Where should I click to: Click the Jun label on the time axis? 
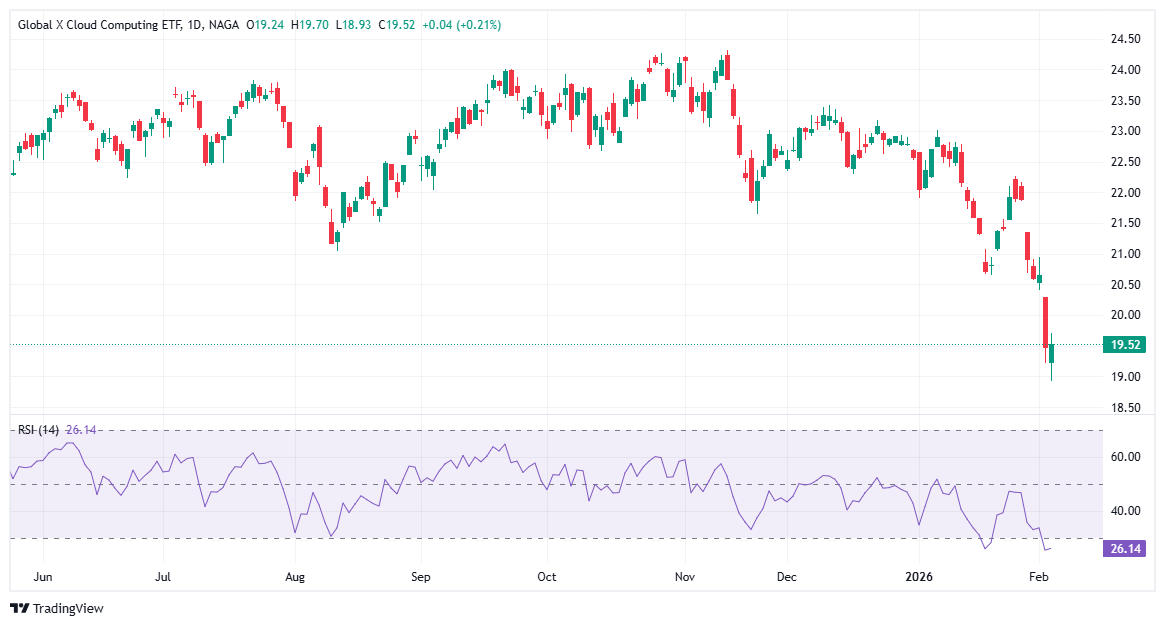[x=43, y=577]
